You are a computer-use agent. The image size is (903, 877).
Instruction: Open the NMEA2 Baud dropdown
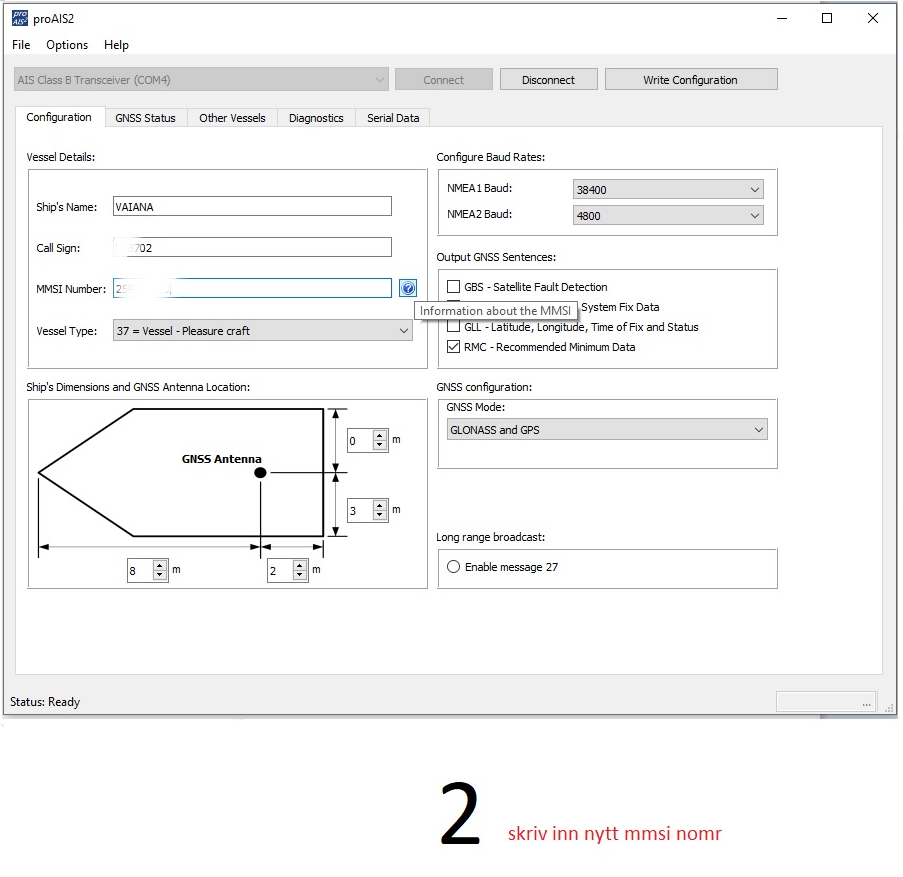[667, 215]
